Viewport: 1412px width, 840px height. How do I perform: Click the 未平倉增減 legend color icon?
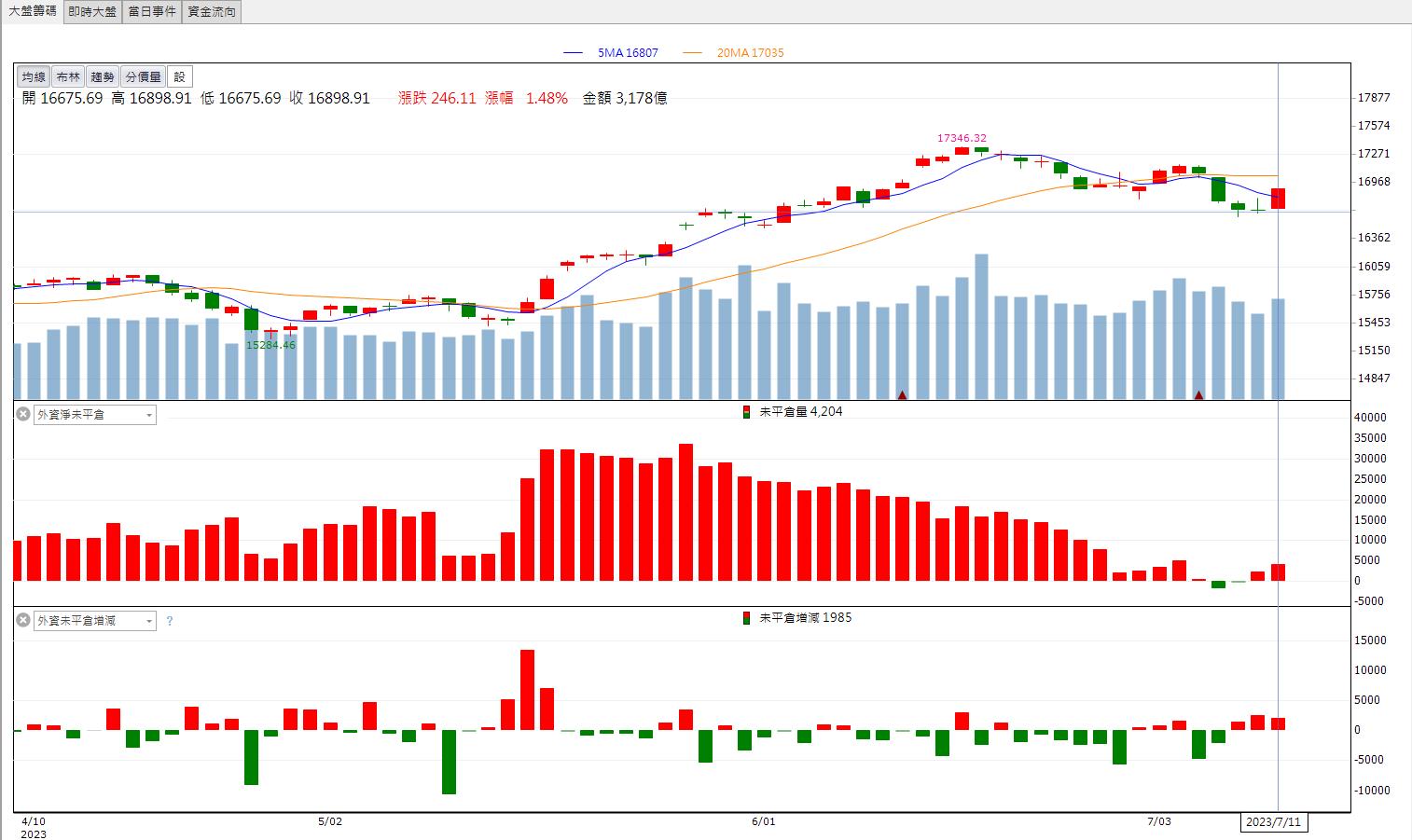pos(745,617)
